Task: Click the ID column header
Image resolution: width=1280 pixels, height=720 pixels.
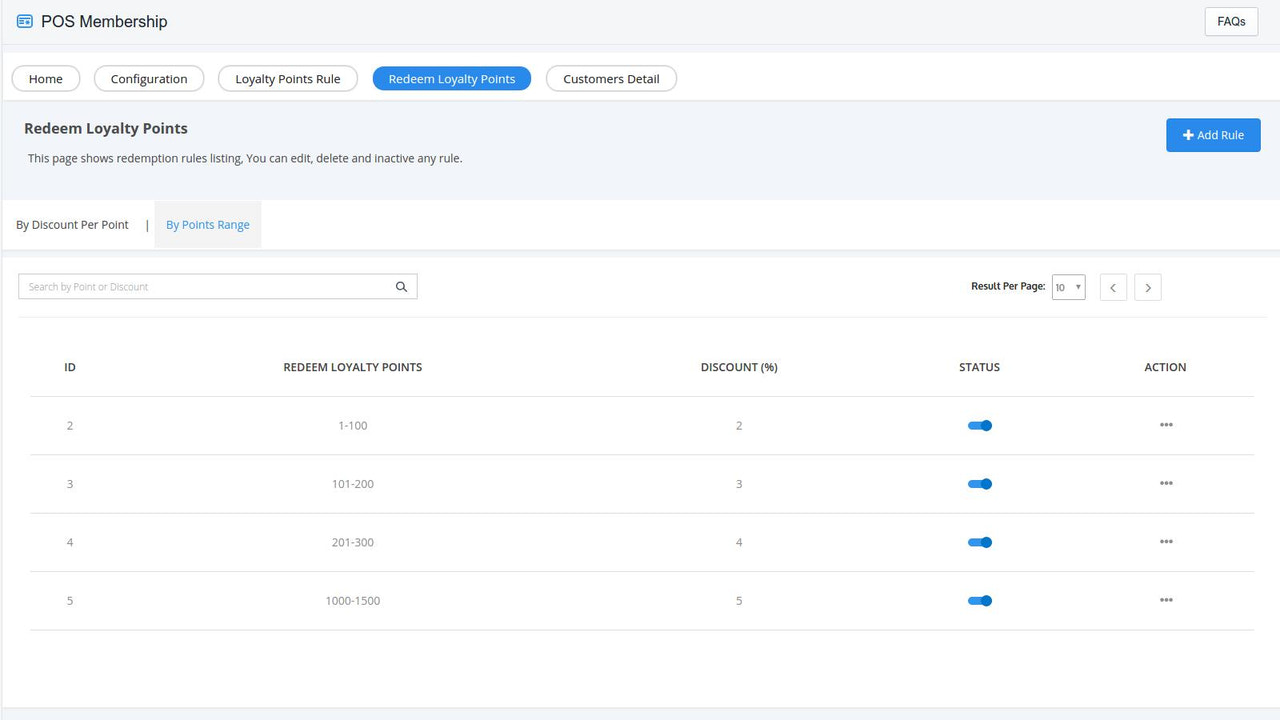Action: (70, 367)
